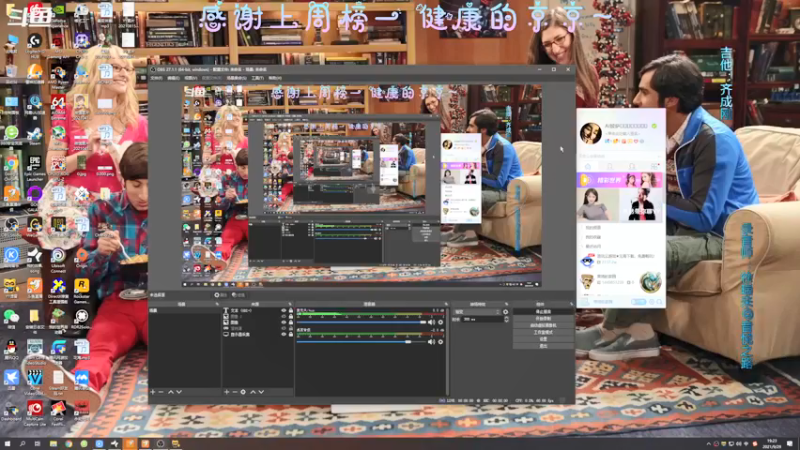The height and width of the screenshot is (450, 800).
Task: Open the 场景集合(S) menu in OBS
Action: (236, 78)
